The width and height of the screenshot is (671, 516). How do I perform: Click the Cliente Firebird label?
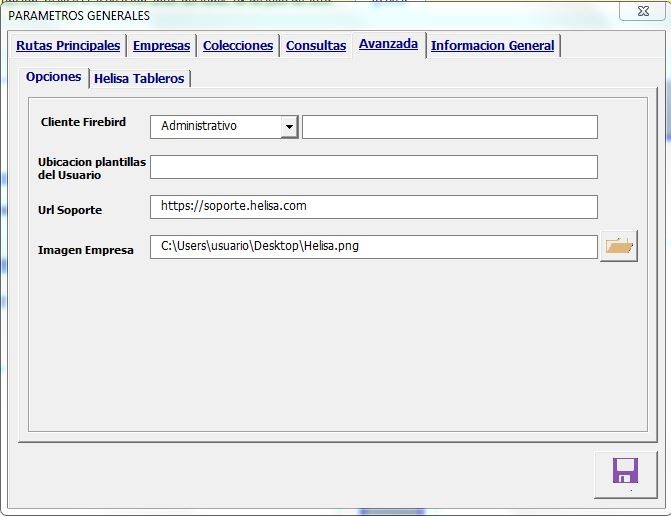coord(83,122)
